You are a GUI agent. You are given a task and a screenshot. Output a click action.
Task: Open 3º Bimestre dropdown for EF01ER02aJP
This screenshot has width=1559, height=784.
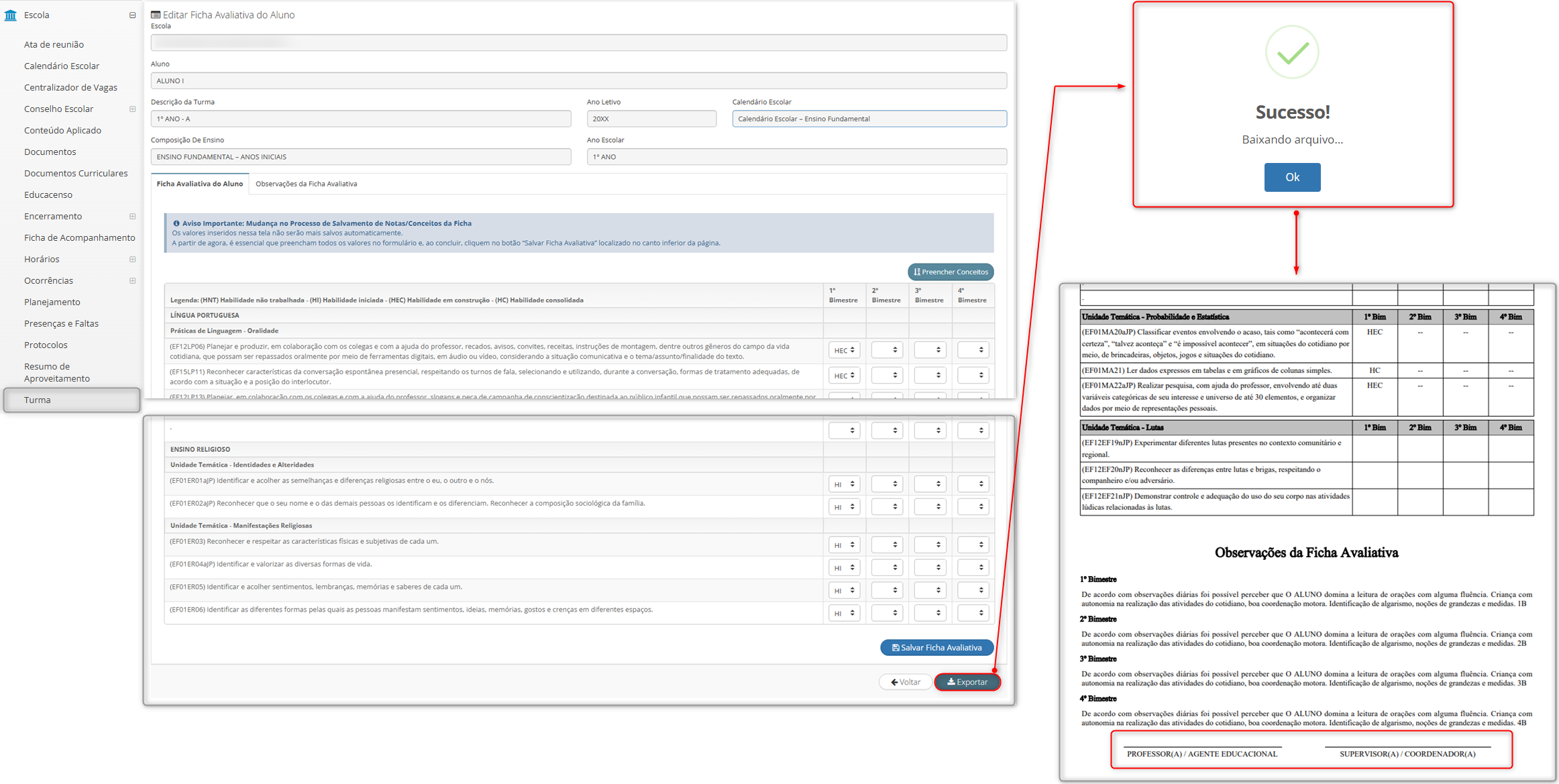point(930,507)
